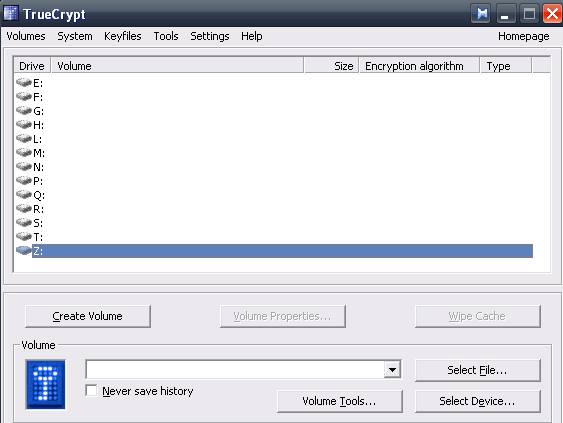This screenshot has width=563, height=423.
Task: Click the E: drive icon
Action: [24, 83]
